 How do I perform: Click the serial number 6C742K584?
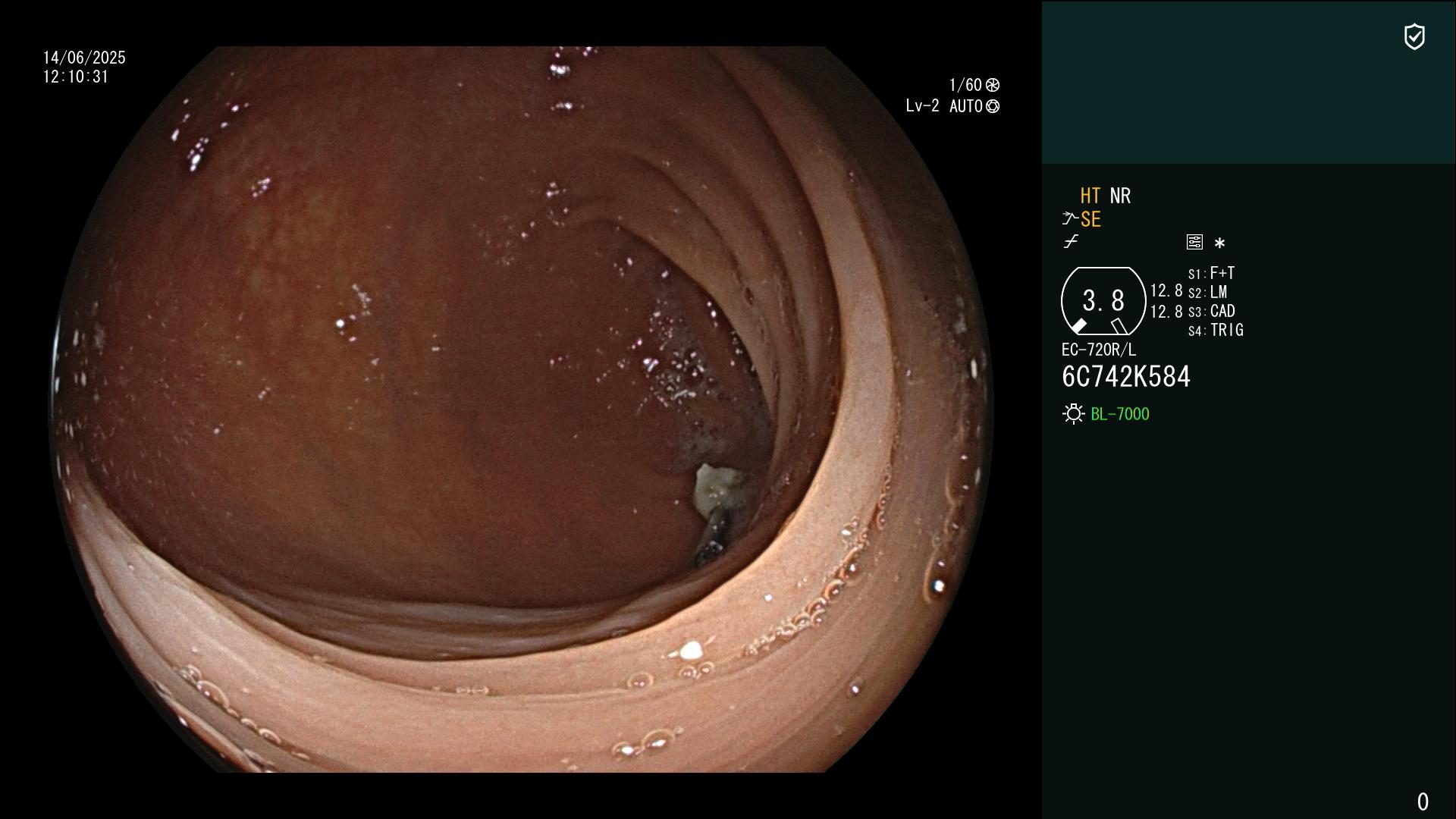(1126, 377)
